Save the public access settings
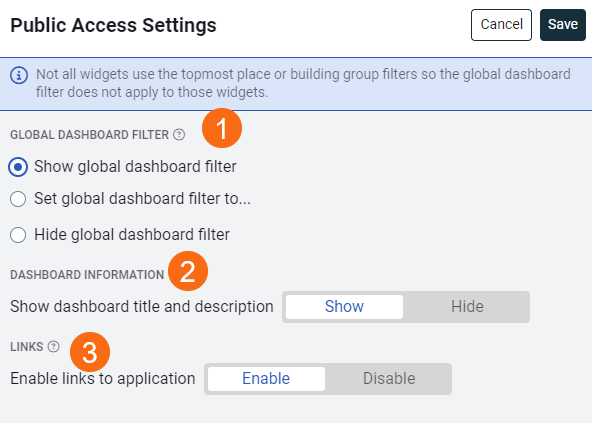The image size is (592, 423). [x=563, y=25]
